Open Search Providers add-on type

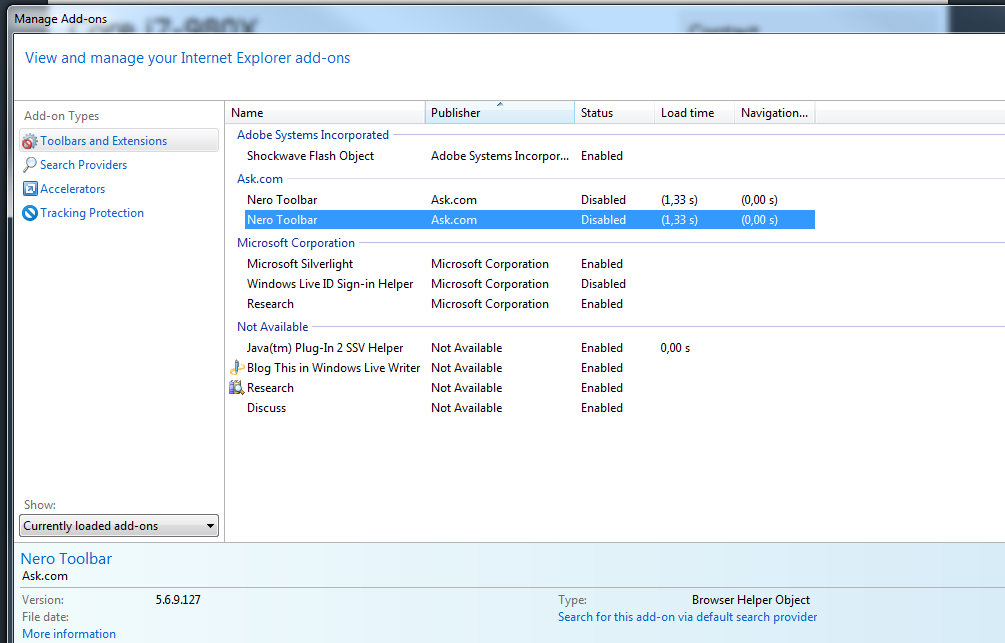[x=83, y=165]
